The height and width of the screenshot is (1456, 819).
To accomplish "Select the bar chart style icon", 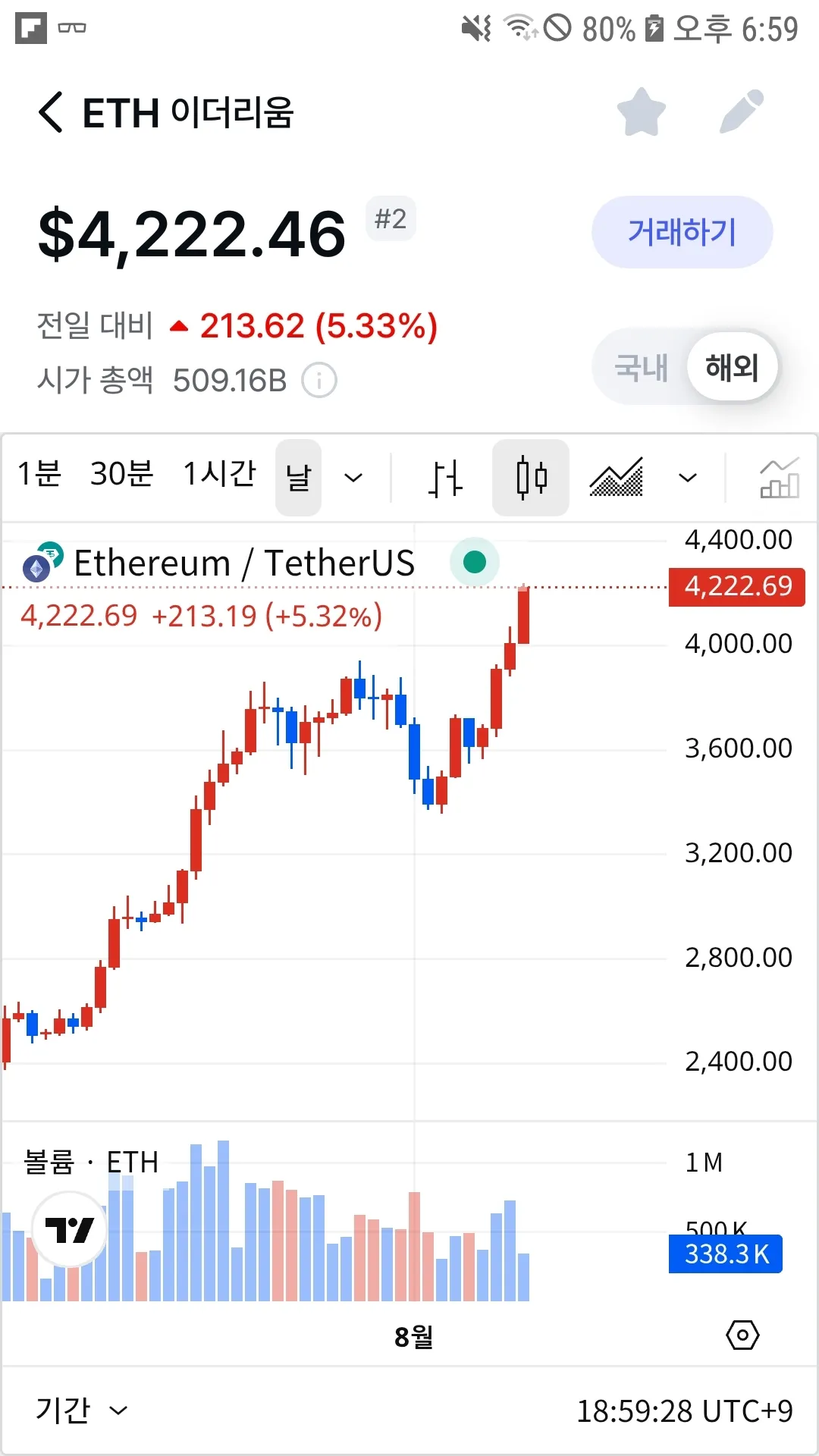I will tap(445, 478).
